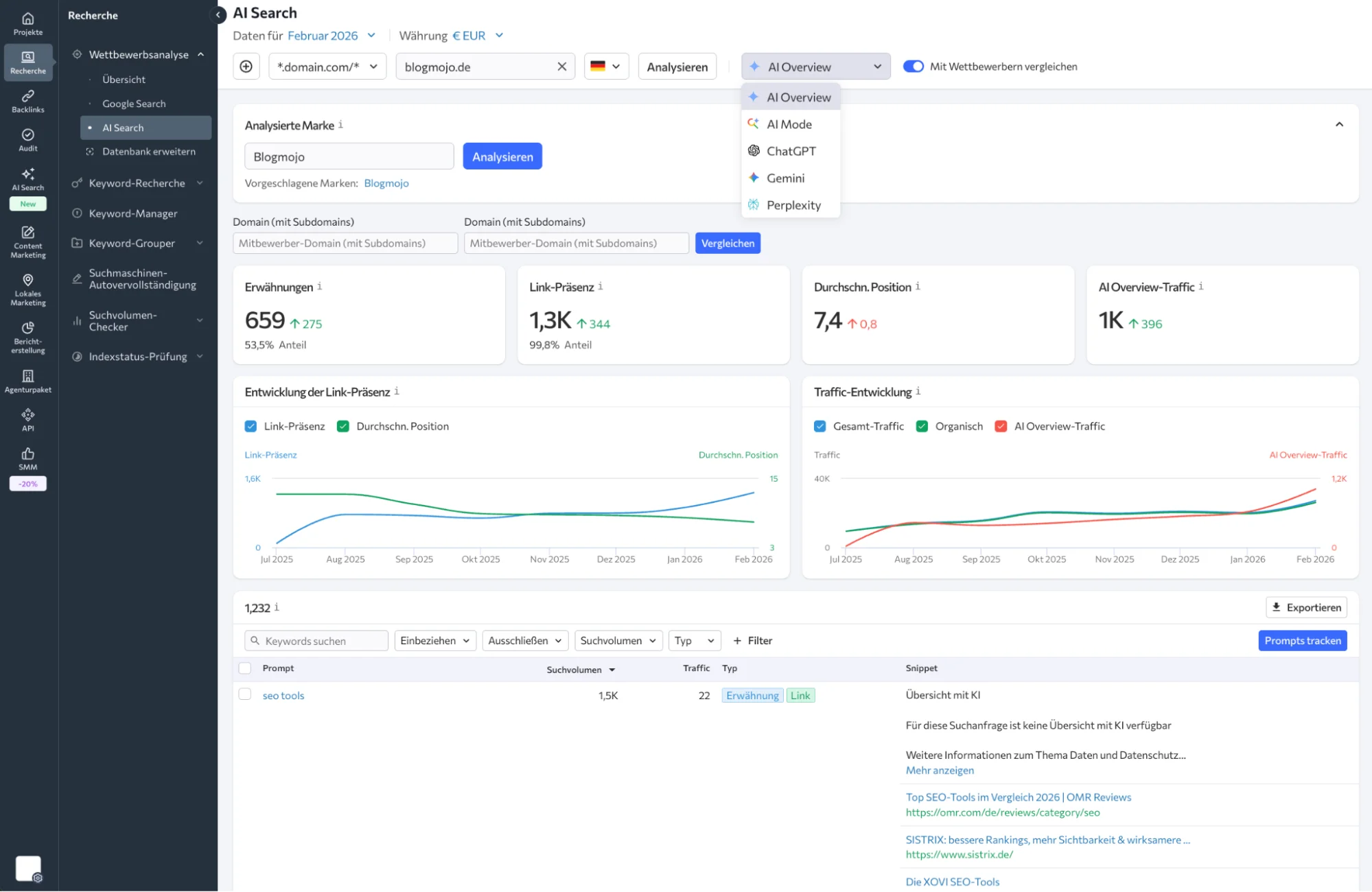Open the German flag country dropdown

point(606,67)
